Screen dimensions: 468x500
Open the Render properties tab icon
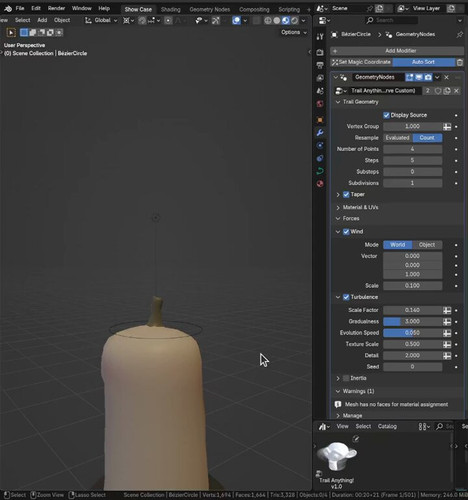point(320,52)
